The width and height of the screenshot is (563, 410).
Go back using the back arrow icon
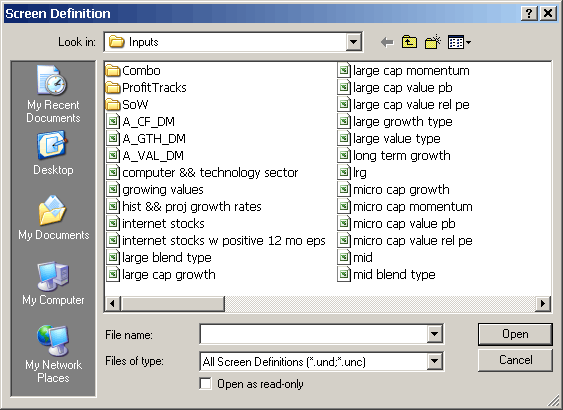(x=387, y=42)
